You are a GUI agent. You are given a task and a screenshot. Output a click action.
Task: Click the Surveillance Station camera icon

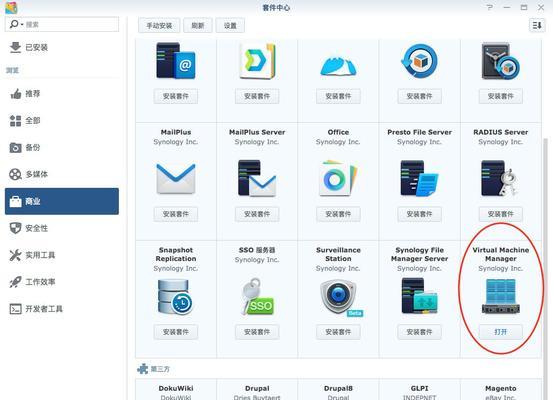coord(339,297)
